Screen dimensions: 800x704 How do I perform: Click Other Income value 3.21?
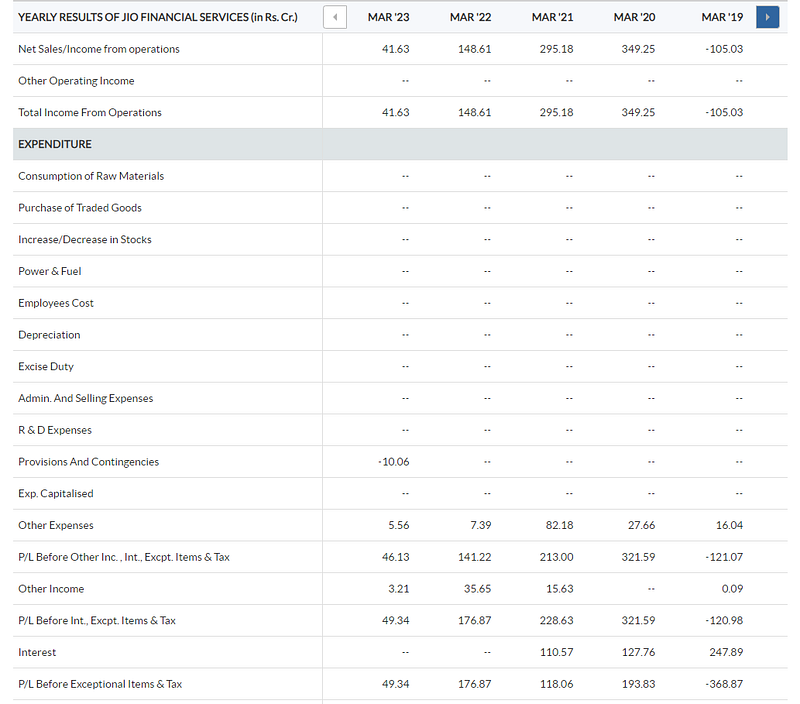398,589
